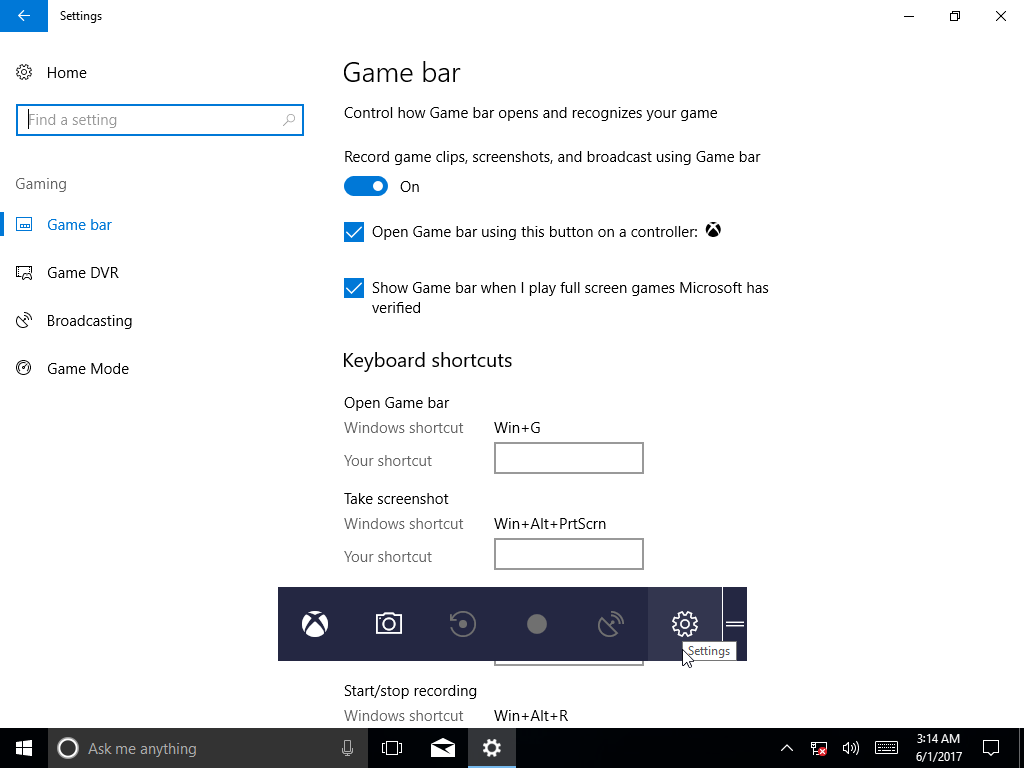This screenshot has height=768, width=1024.
Task: Open the Xbox app from Game bar
Action: pos(315,624)
